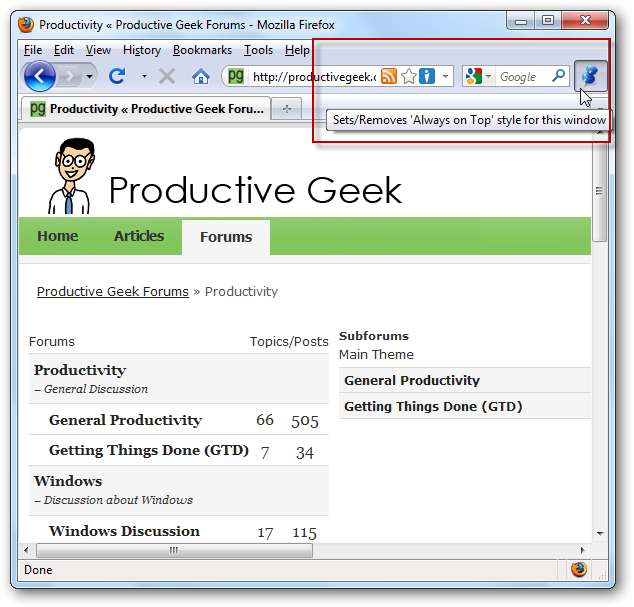Open the dropdown arrow beside Reload
The height and width of the screenshot is (607, 634).
pyautogui.click(x=144, y=76)
